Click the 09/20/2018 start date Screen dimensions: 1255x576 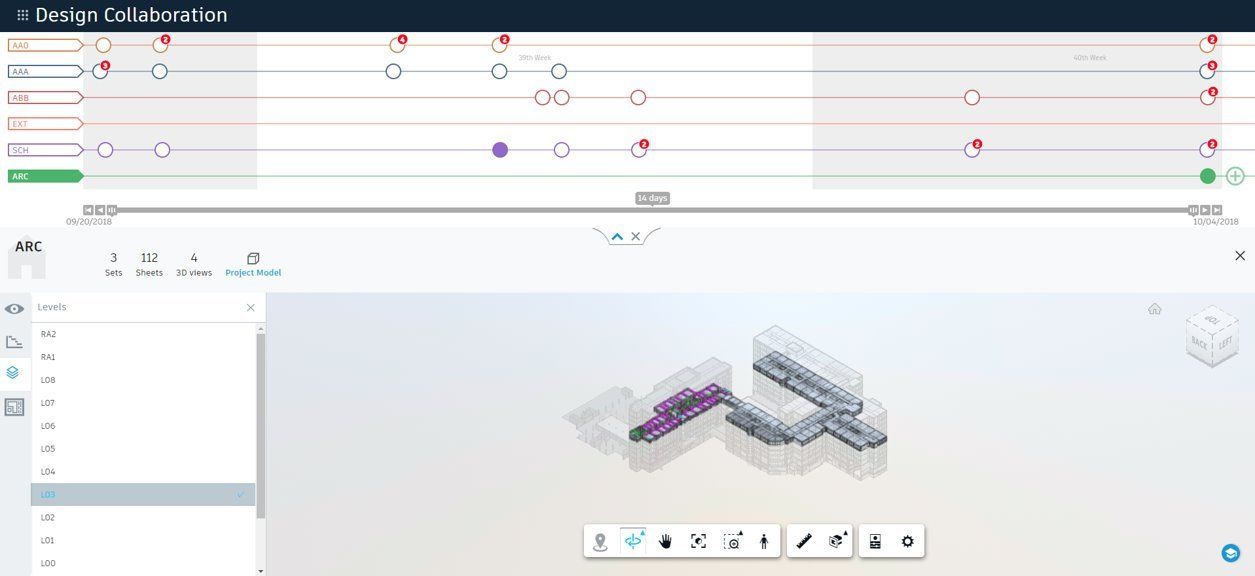pyautogui.click(x=89, y=222)
